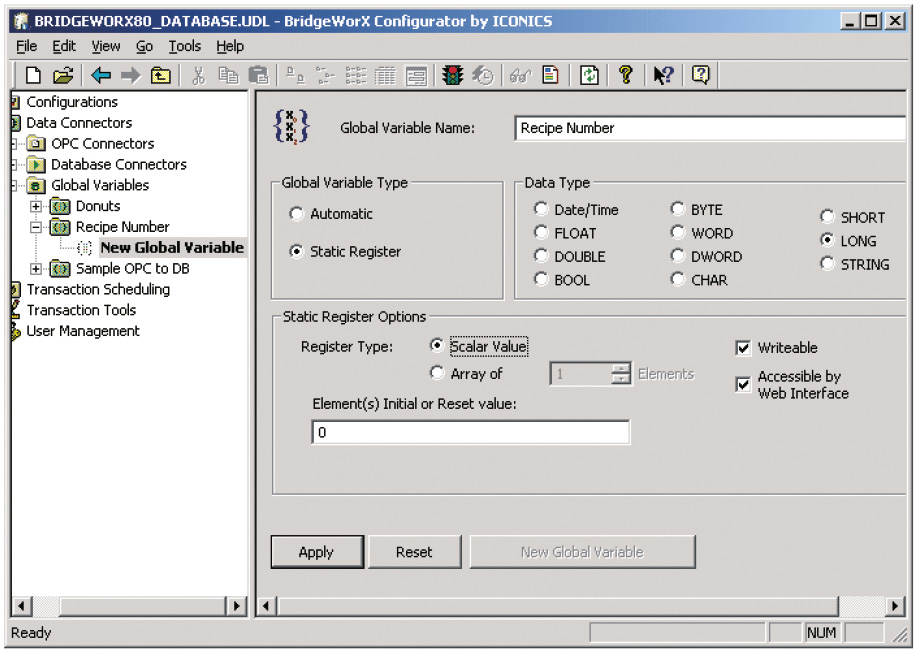The height and width of the screenshot is (653, 917).
Task: Select Transaction Tools in the tree
Action: [81, 310]
